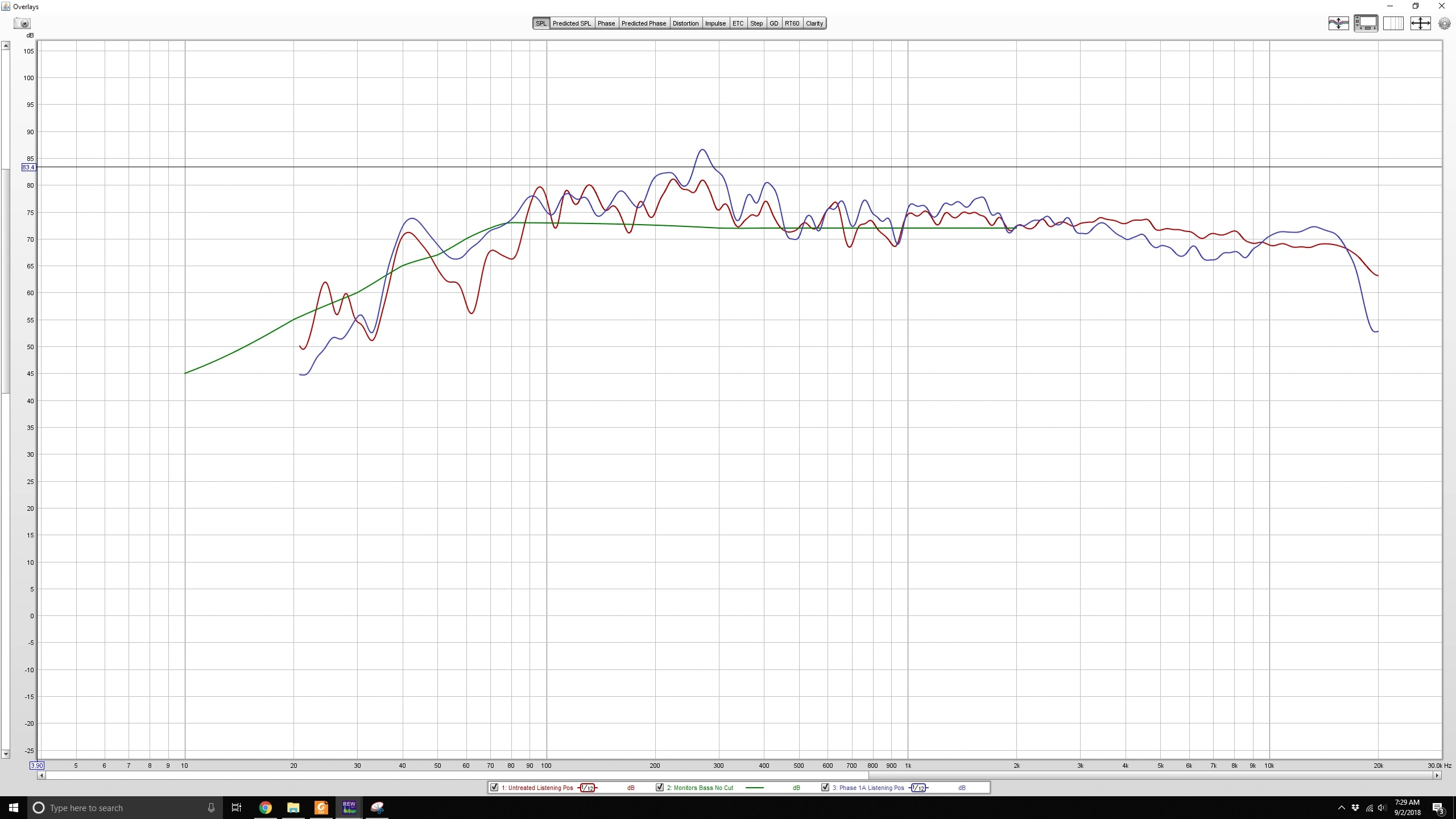Switch to the RT60 tab
1456x819 pixels.
[792, 23]
